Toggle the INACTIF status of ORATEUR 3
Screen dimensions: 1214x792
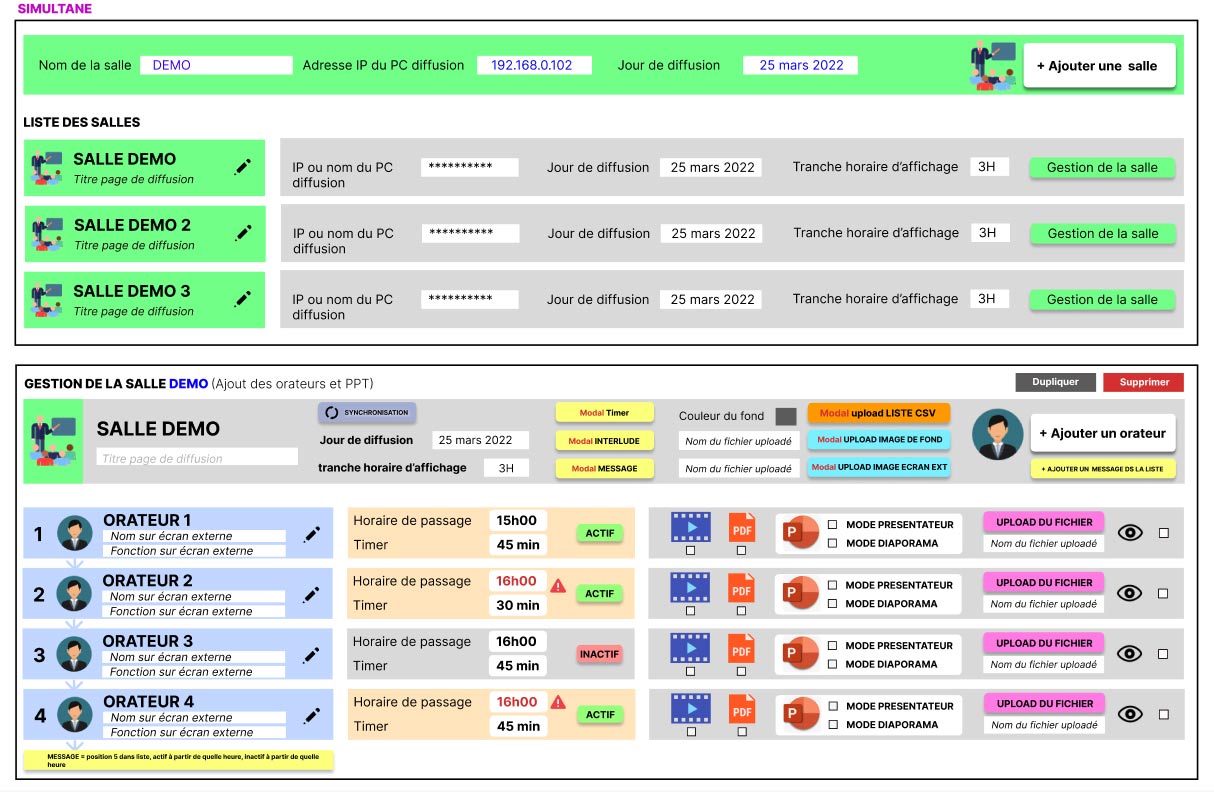600,654
